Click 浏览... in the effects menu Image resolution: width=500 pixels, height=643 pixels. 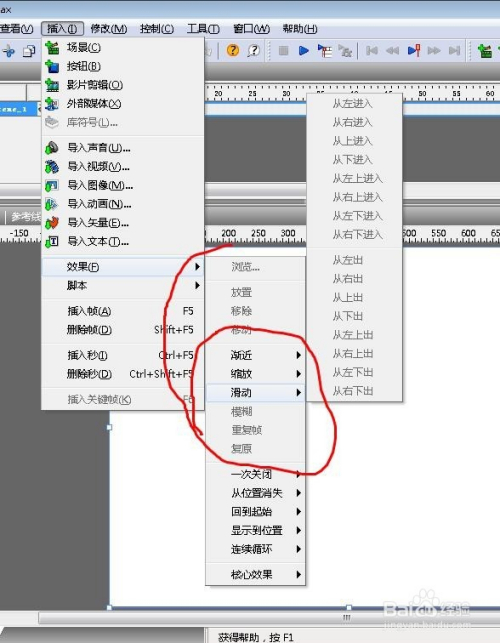[x=256, y=267]
